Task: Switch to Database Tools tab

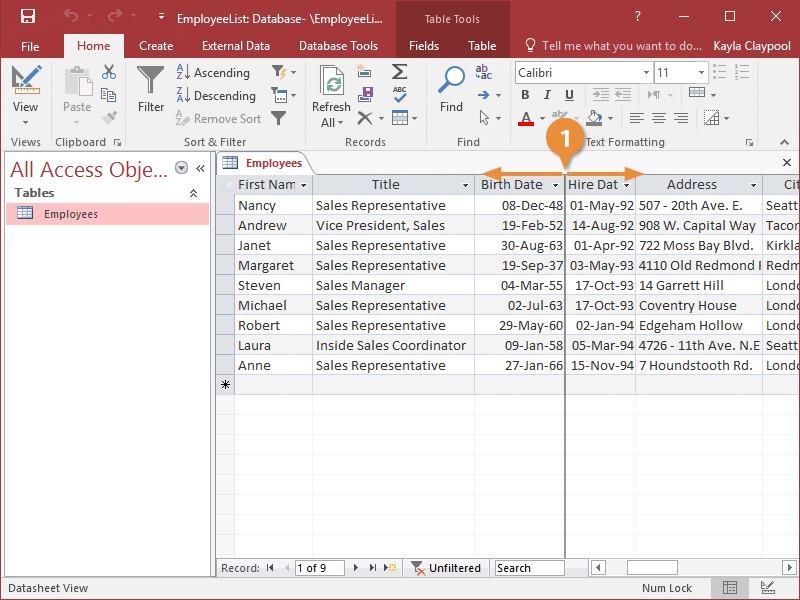Action: [x=338, y=46]
